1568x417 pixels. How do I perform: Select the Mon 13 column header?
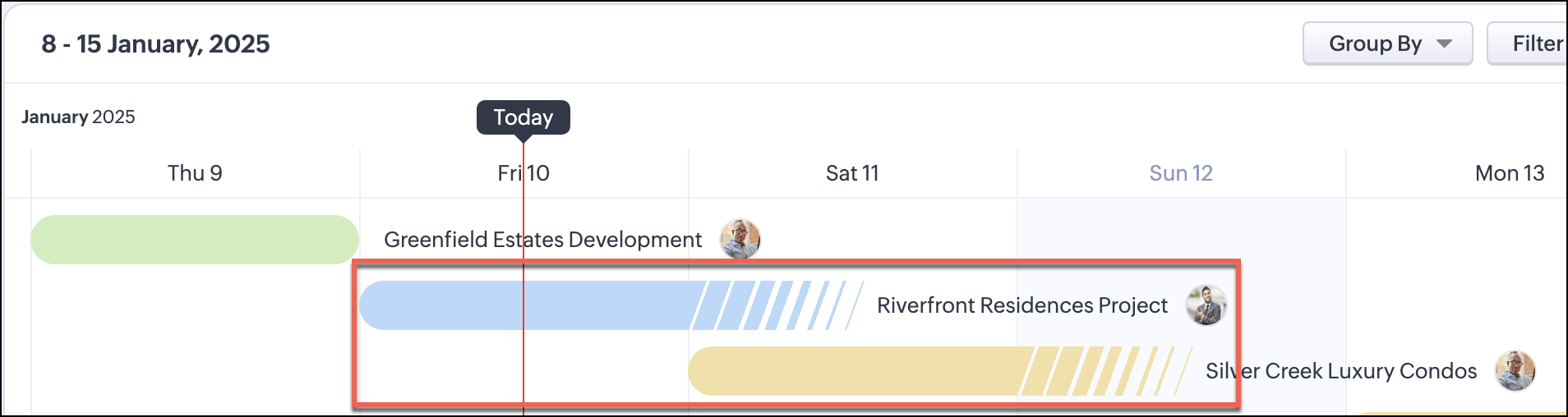1510,173
